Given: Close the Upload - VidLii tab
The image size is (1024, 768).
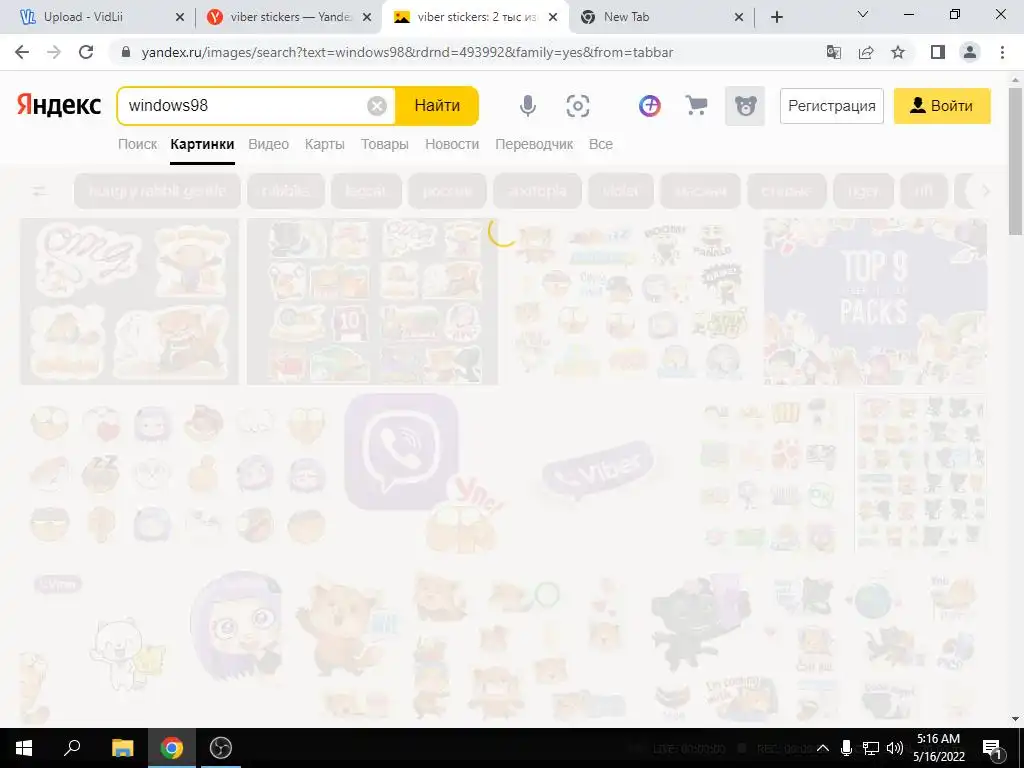Looking at the screenshot, I should coord(180,18).
